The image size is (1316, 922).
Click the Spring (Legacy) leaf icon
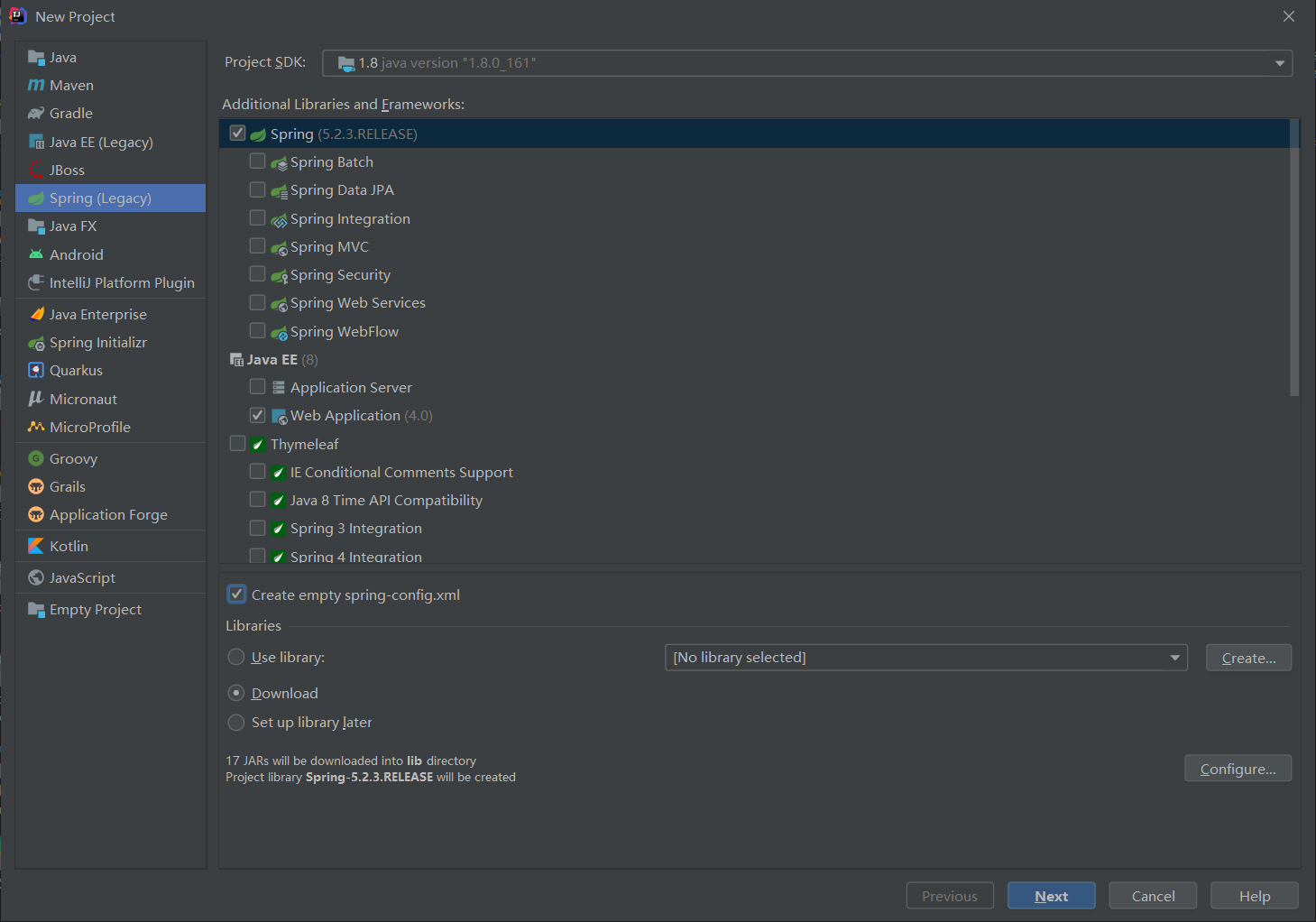(x=36, y=198)
